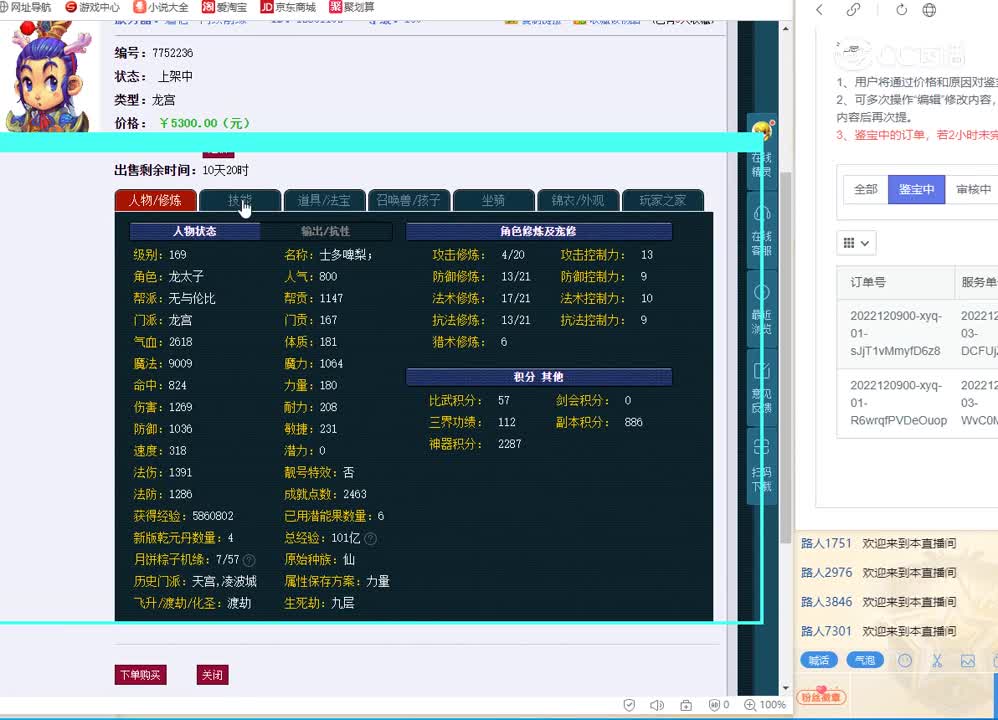Switch to the 召唤兽/孩子 tab

click(x=409, y=200)
